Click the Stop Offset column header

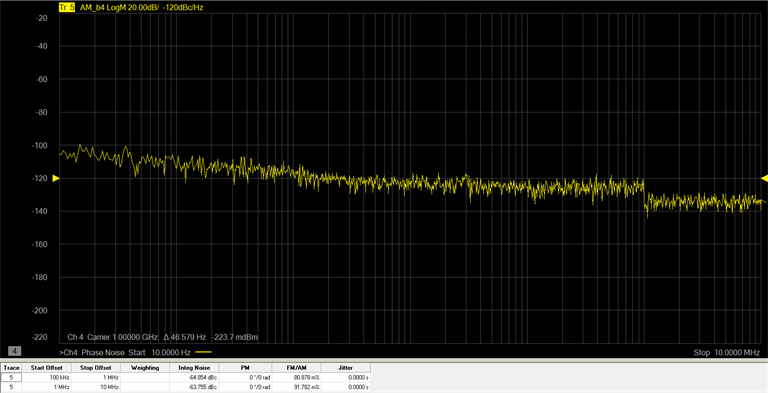[96, 368]
